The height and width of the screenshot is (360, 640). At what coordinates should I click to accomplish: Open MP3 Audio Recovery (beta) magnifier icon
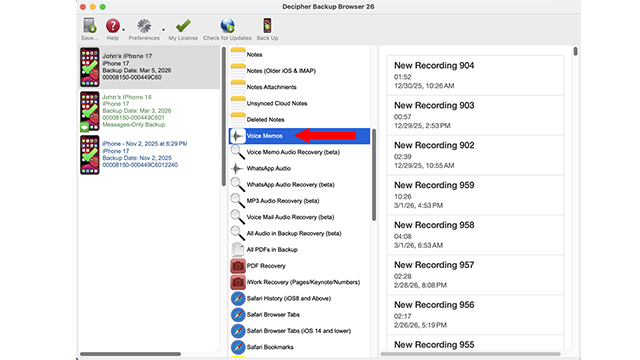[238, 201]
